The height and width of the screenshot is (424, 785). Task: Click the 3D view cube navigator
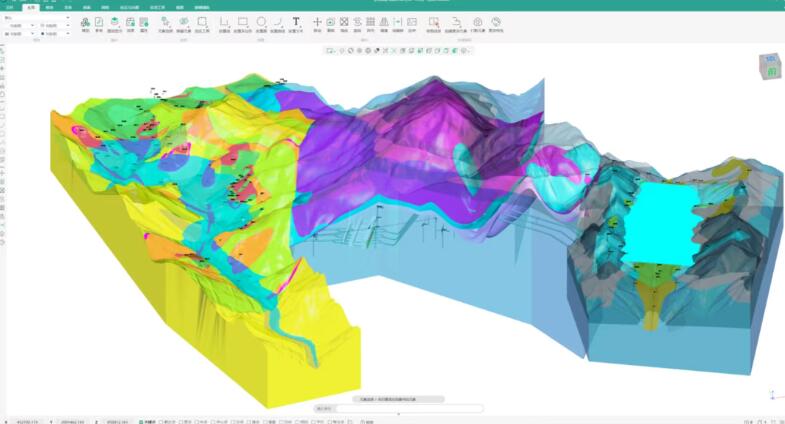tap(770, 69)
